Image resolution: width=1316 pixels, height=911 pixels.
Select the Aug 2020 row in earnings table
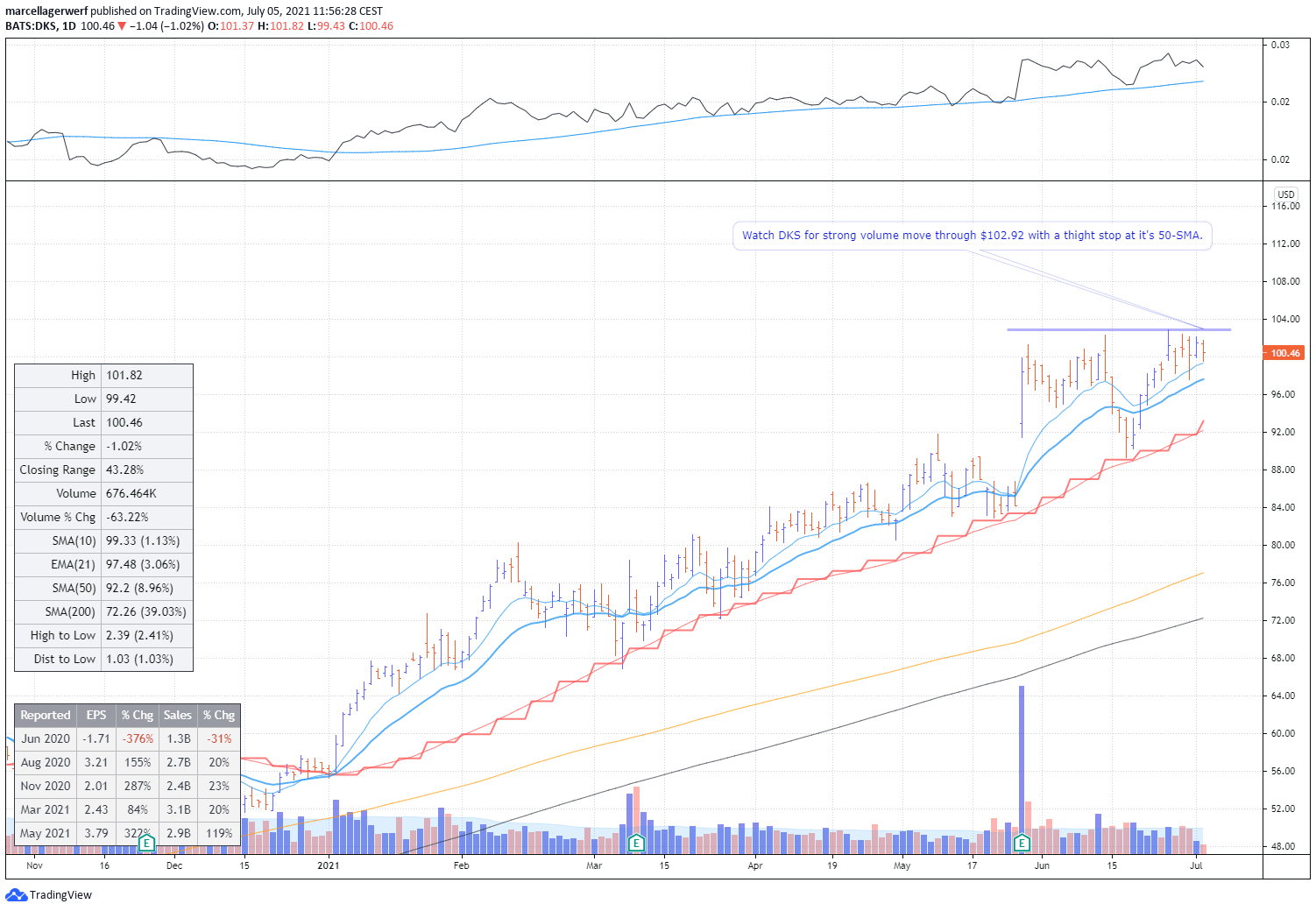(x=127, y=762)
